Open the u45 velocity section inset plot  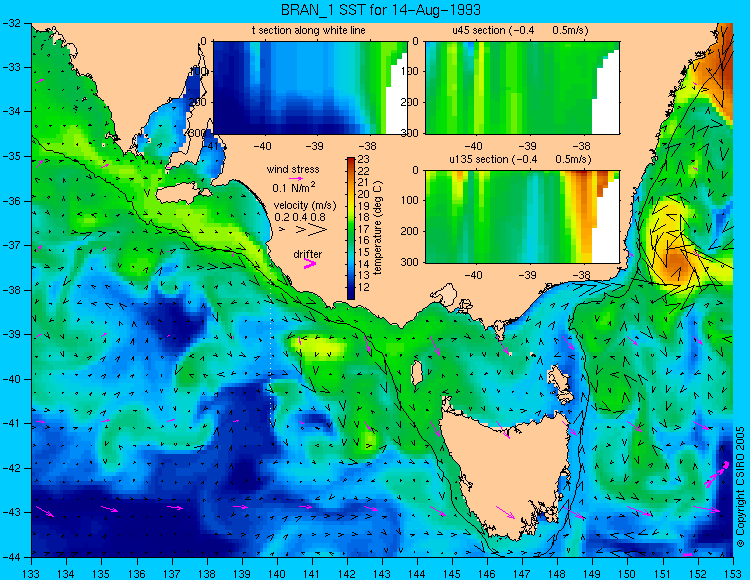pos(522,88)
